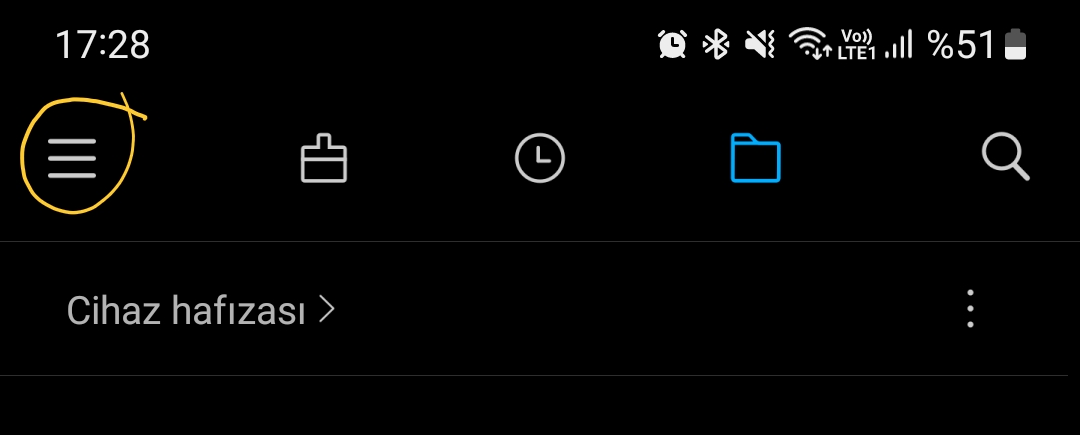Tap the battery icon in status bar

point(1015,45)
